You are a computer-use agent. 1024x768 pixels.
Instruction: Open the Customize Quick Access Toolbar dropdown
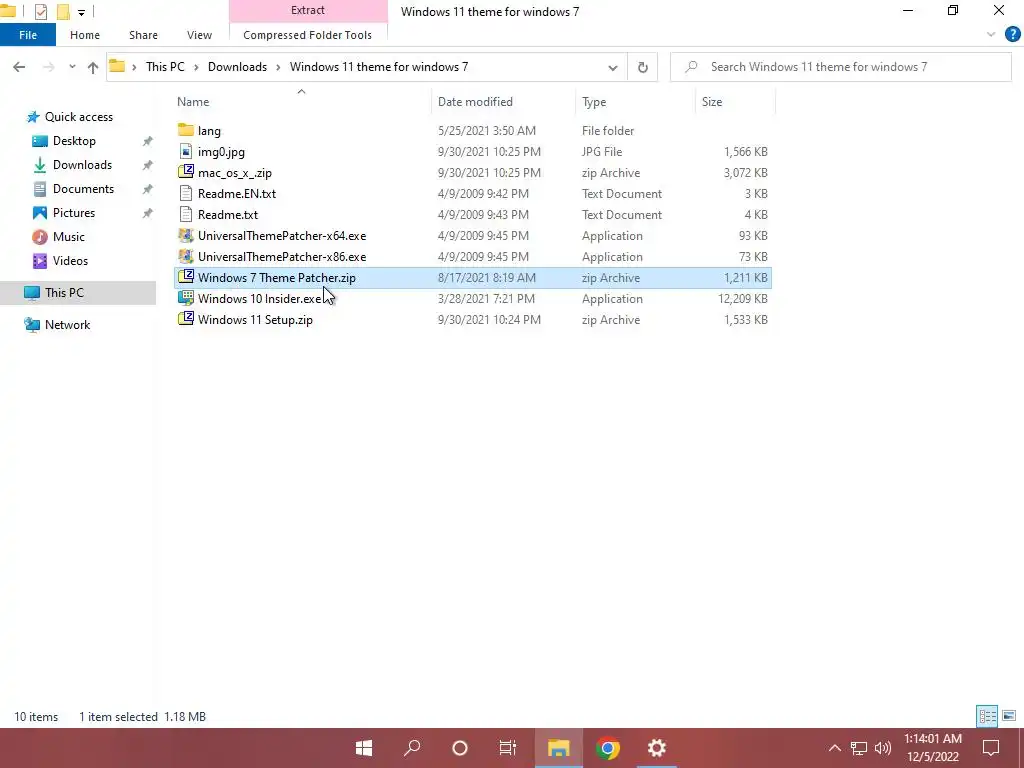click(81, 12)
